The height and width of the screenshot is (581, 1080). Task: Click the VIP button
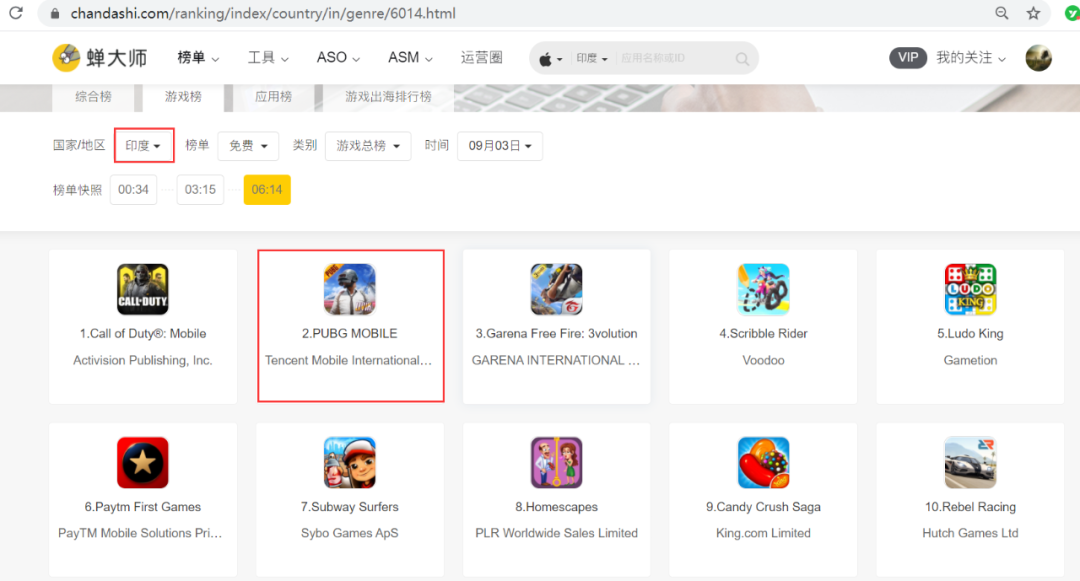pos(908,57)
